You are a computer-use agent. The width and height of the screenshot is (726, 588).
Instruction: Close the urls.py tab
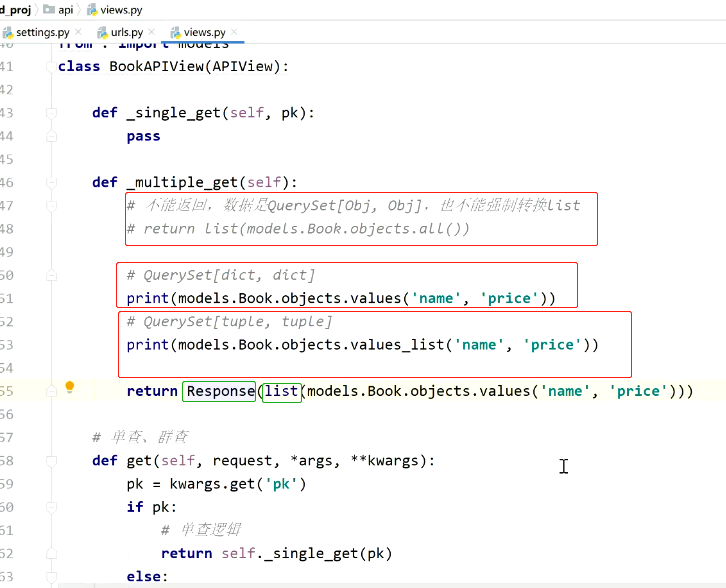[151, 32]
